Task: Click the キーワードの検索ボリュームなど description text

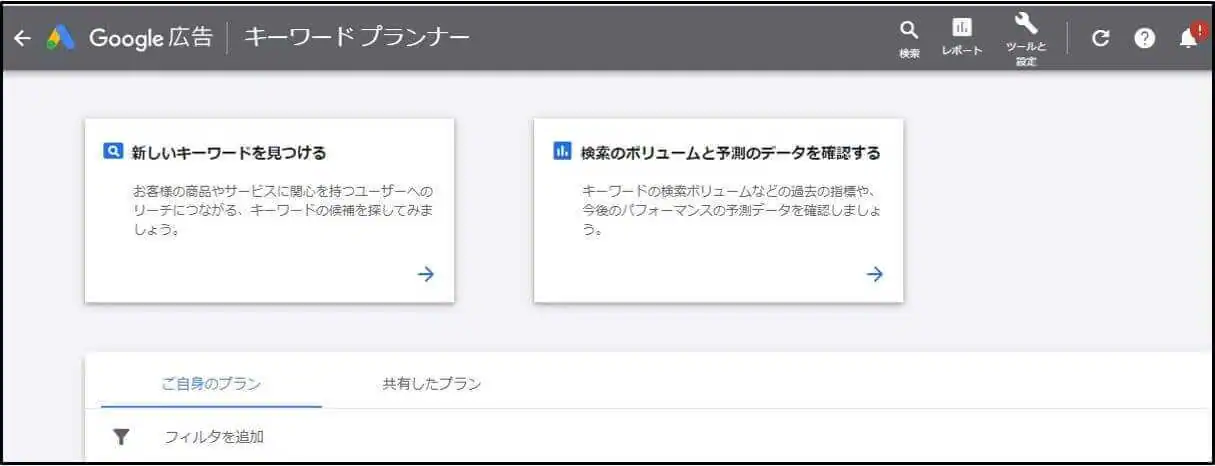Action: click(732, 209)
